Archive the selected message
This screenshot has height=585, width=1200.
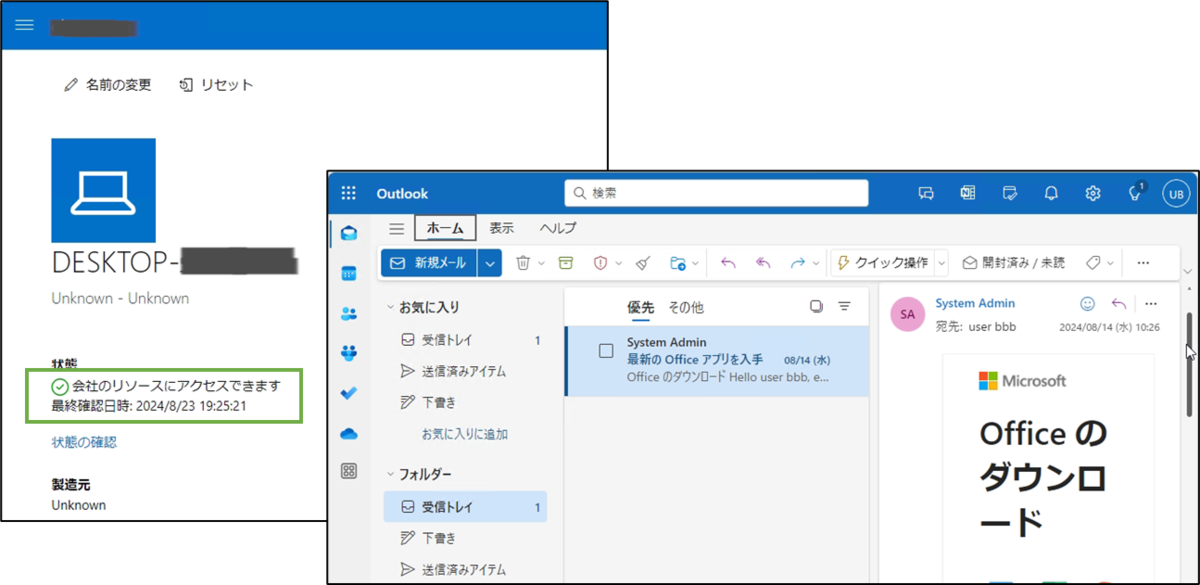pos(566,263)
